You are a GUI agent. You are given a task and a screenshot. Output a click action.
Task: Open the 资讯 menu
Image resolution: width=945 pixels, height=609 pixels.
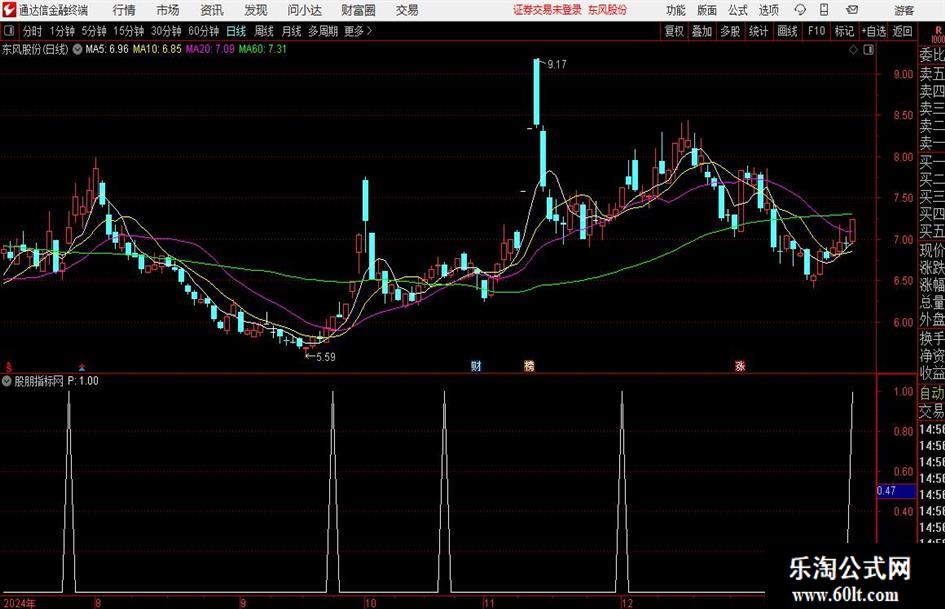(212, 10)
